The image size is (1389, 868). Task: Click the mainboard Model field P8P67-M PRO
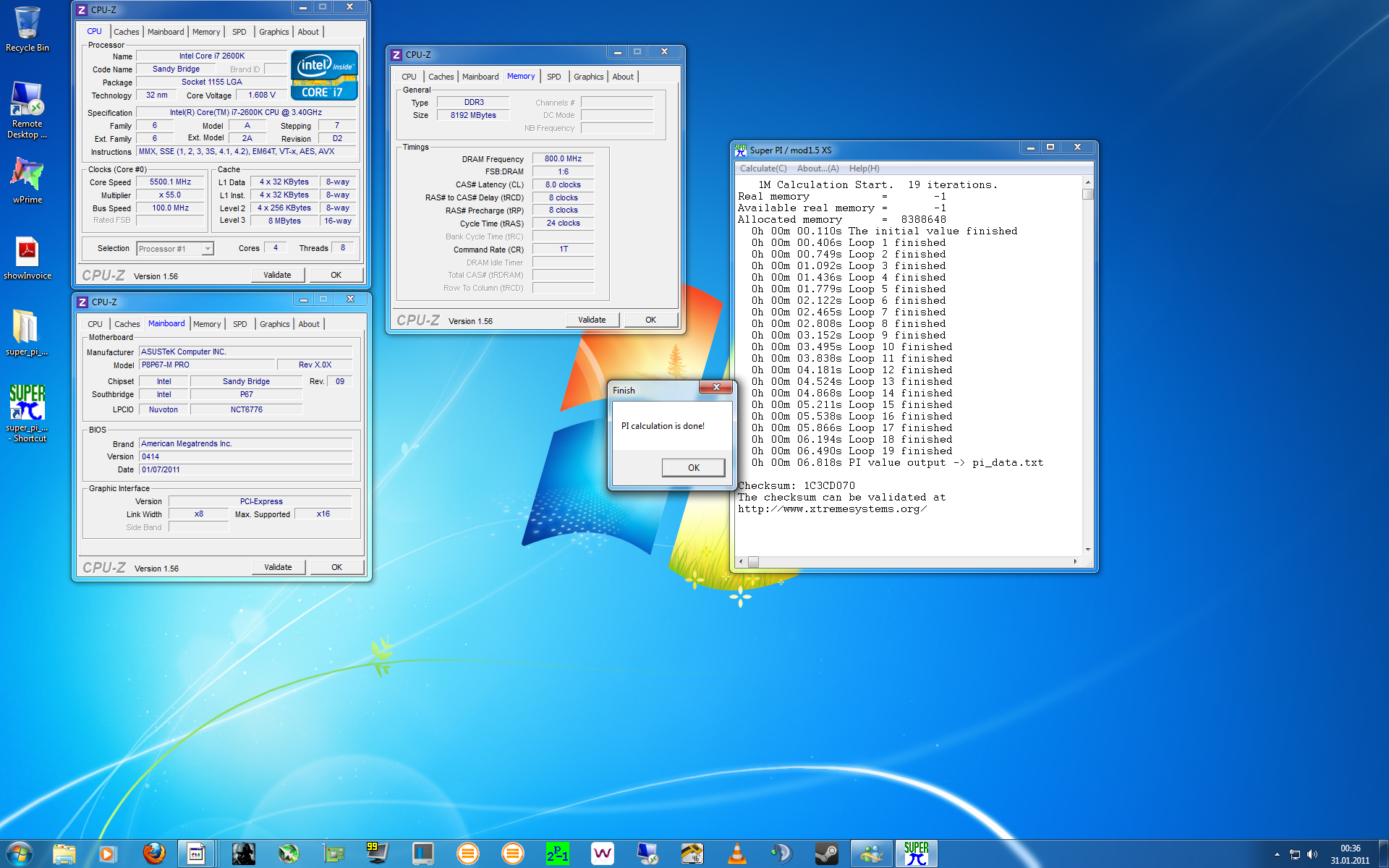coord(207,365)
